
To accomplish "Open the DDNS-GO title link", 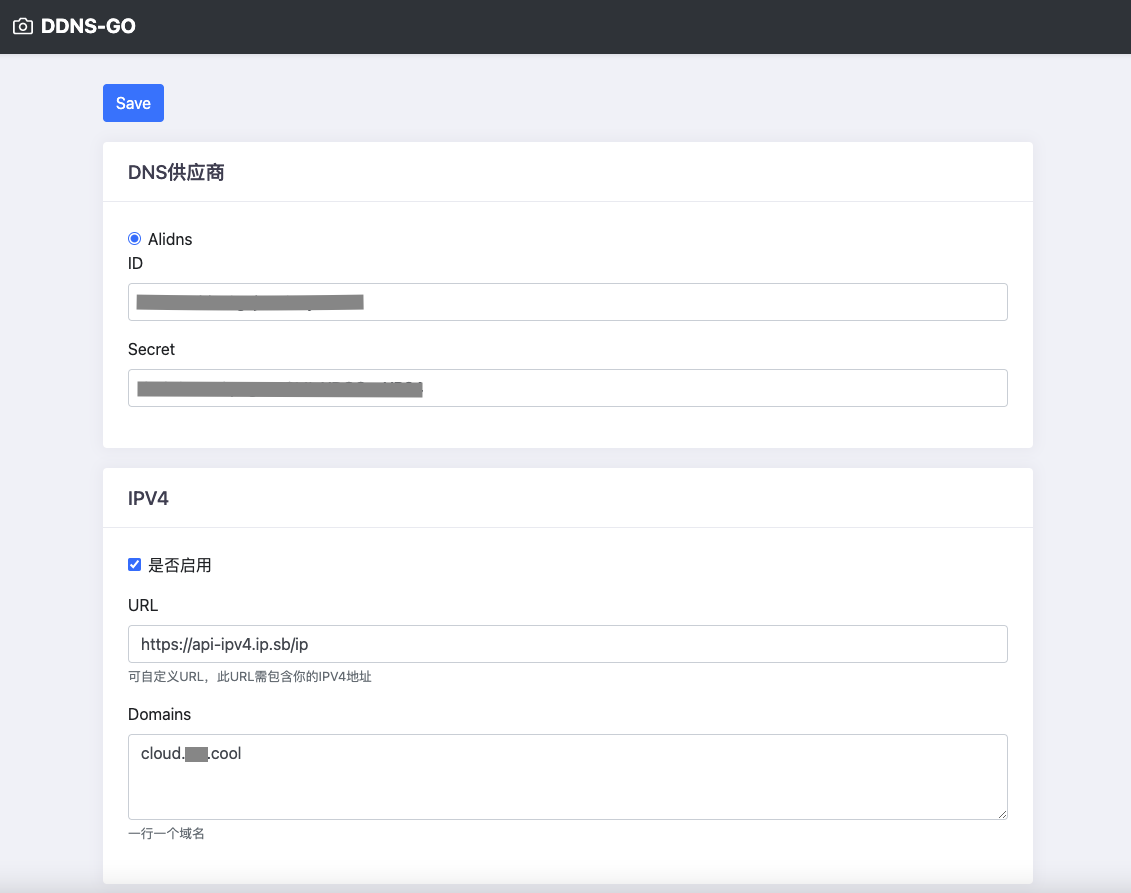I will point(88,27).
